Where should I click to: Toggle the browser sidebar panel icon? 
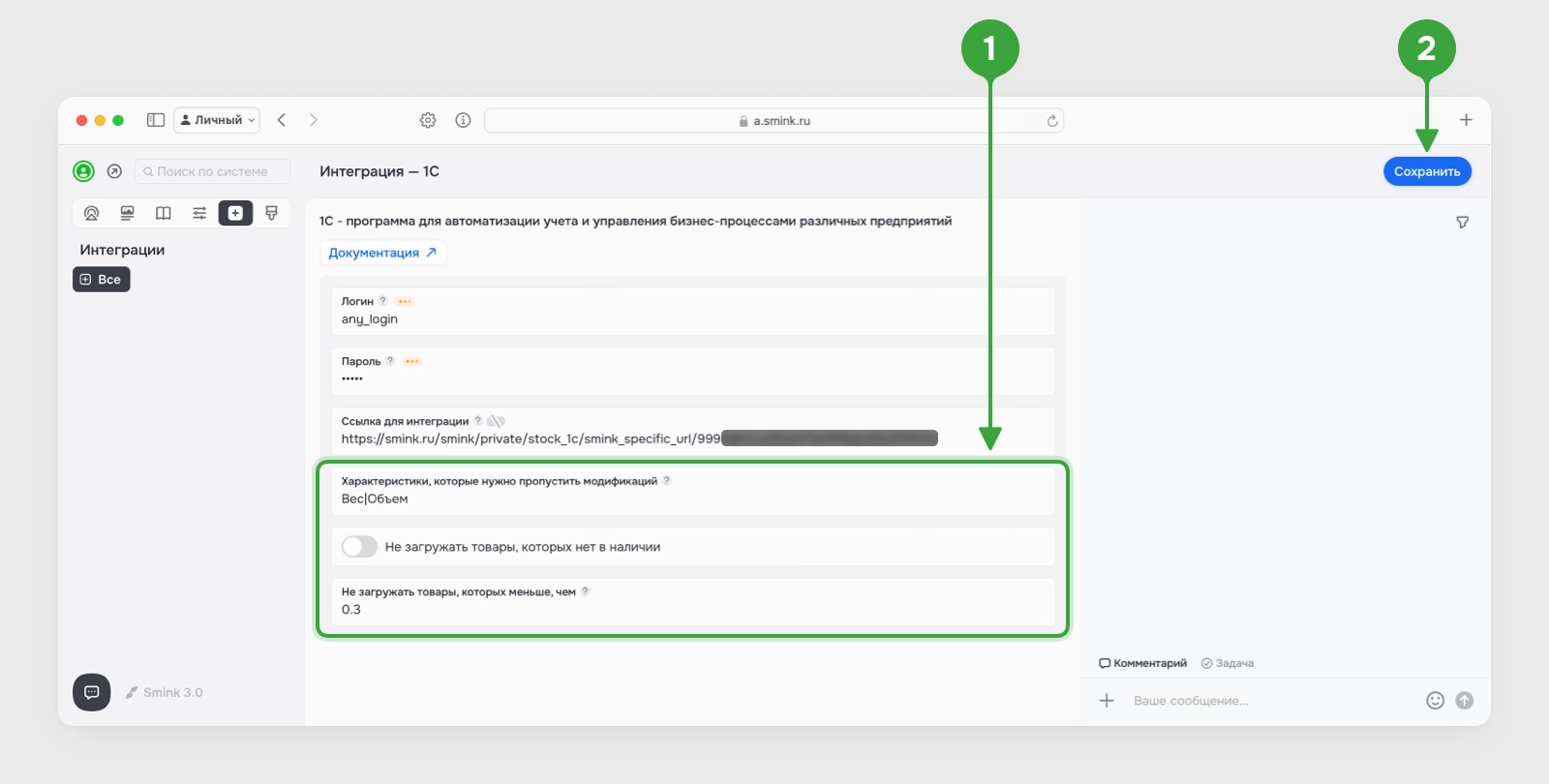[x=155, y=120]
